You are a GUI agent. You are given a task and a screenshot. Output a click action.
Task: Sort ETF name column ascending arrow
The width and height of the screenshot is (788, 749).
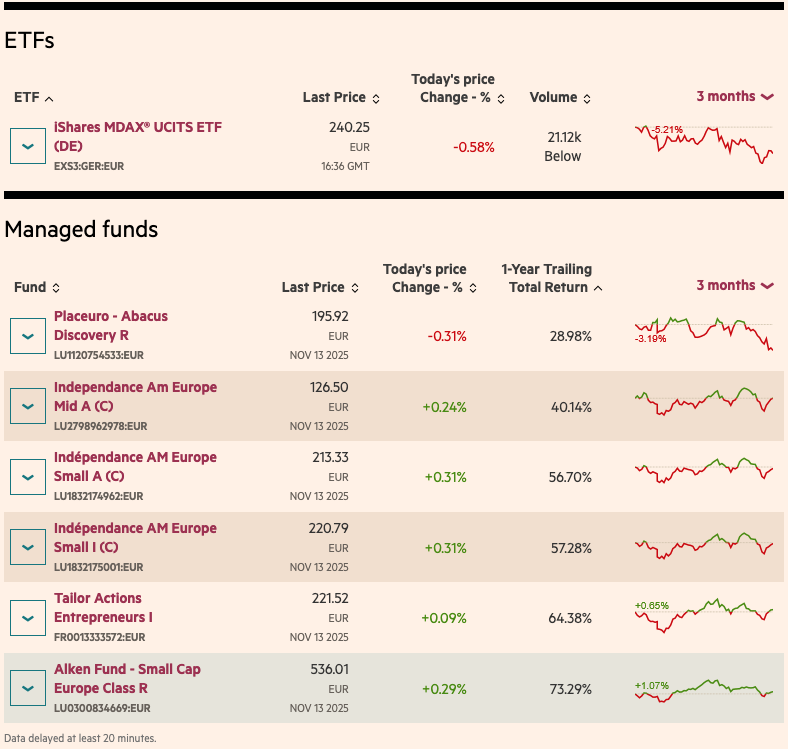coord(50,98)
